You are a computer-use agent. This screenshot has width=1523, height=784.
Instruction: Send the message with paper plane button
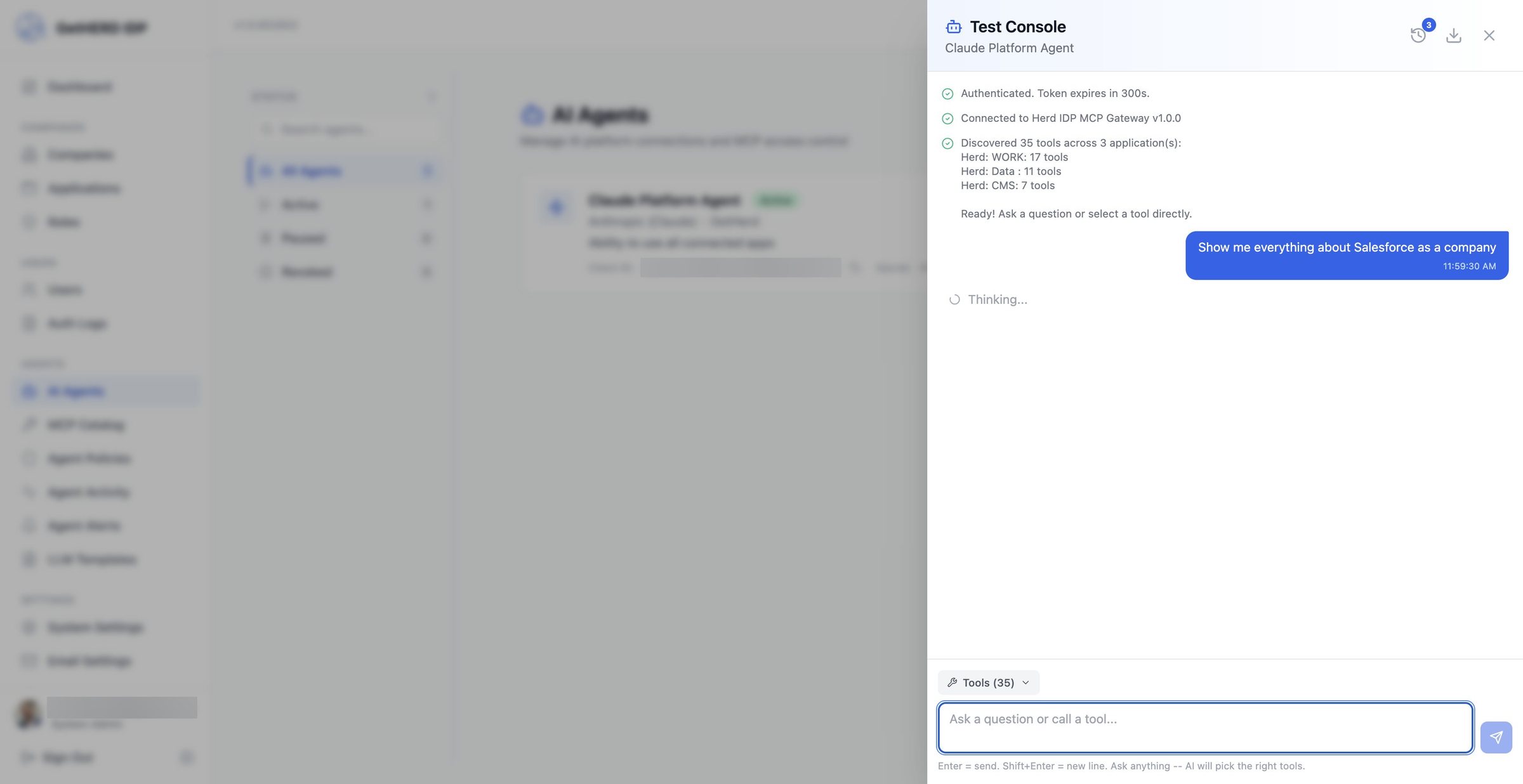1496,737
